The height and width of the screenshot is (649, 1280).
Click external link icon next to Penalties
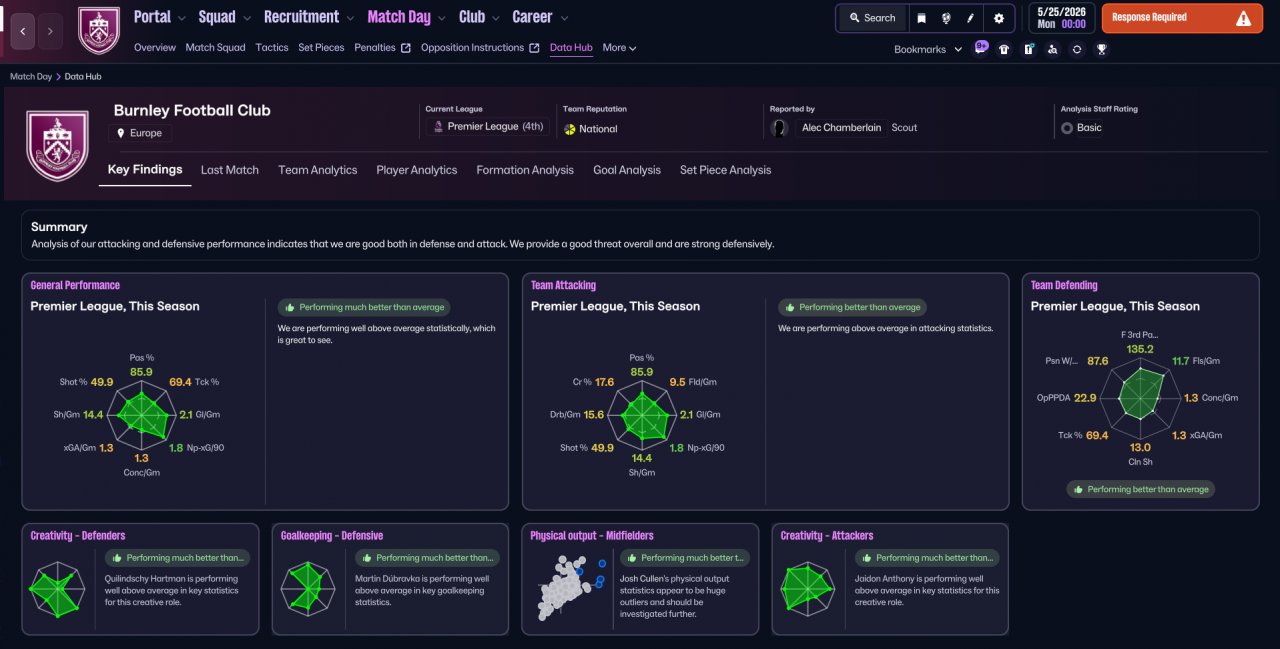tap(405, 48)
